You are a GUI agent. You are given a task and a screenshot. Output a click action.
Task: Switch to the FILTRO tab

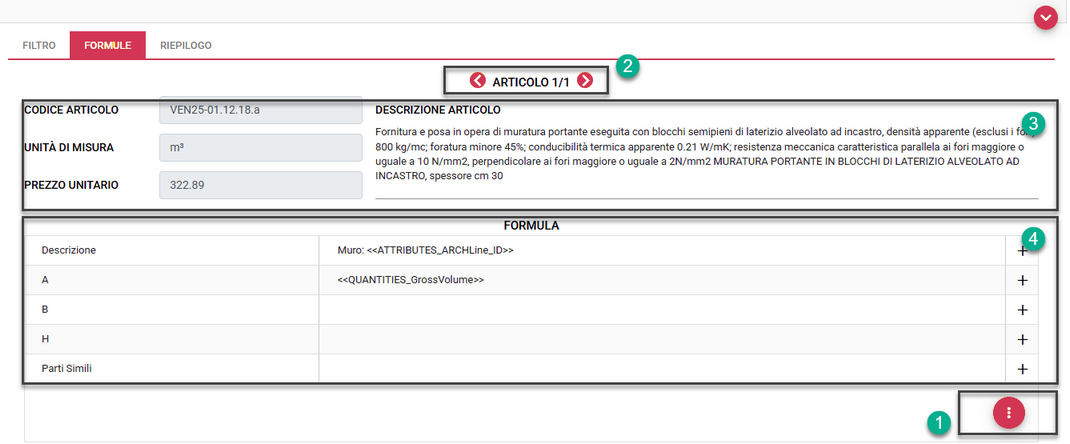39,46
